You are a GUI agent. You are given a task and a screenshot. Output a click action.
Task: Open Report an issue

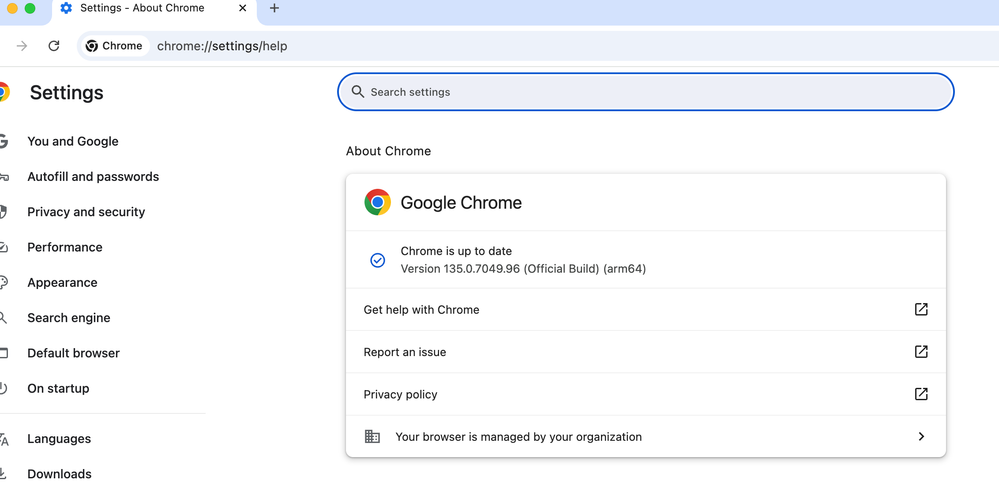(x=645, y=352)
